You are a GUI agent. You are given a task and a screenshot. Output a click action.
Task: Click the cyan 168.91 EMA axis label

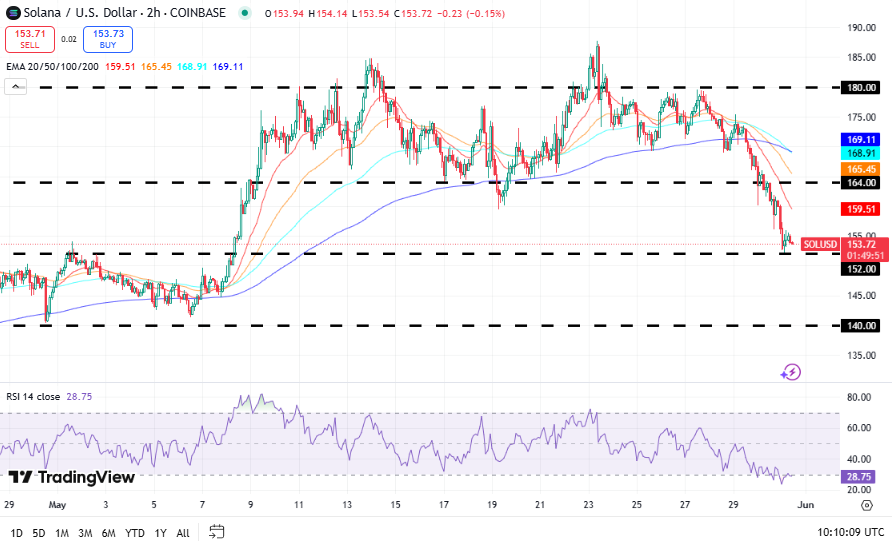tap(861, 153)
